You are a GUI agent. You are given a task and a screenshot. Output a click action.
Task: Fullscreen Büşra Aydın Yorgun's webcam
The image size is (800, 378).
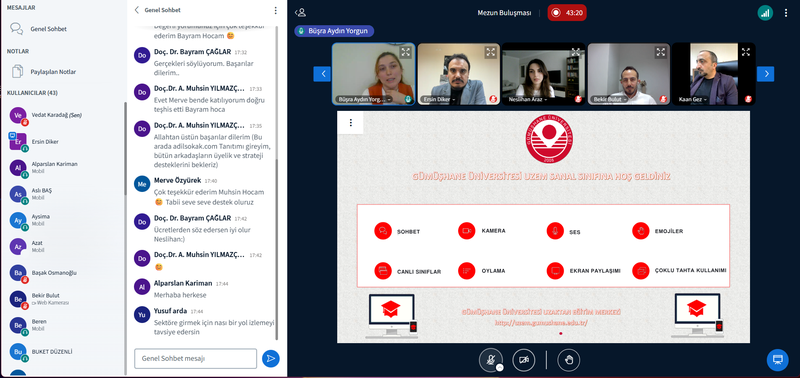pyautogui.click(x=406, y=52)
